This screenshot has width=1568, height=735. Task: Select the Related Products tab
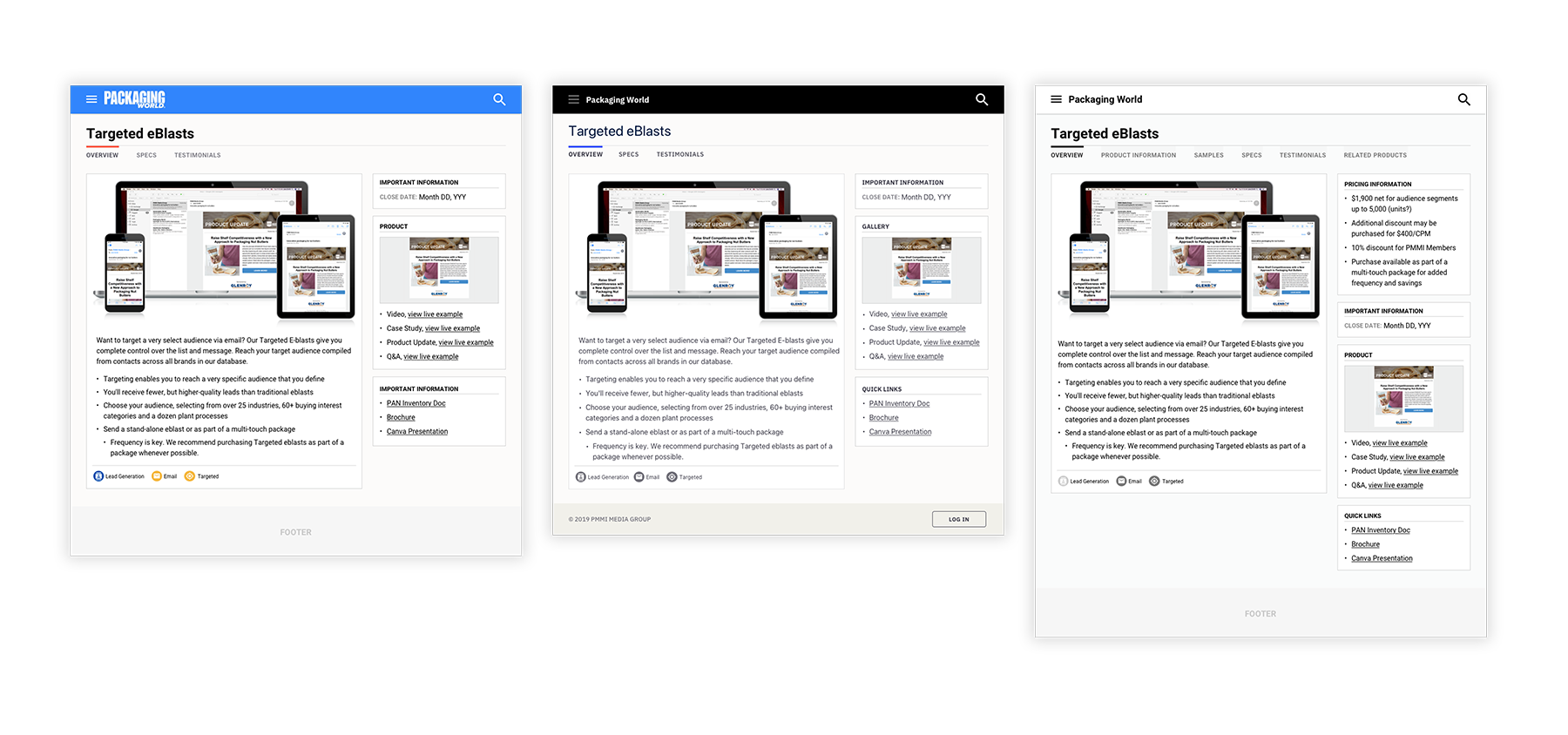[x=1375, y=155]
